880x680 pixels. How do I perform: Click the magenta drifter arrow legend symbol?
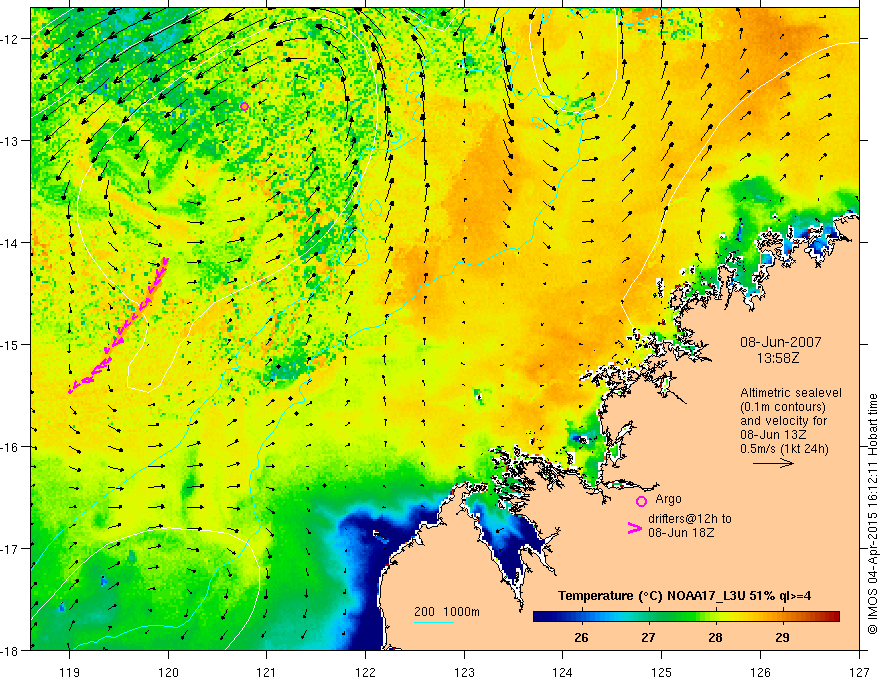[x=634, y=528]
